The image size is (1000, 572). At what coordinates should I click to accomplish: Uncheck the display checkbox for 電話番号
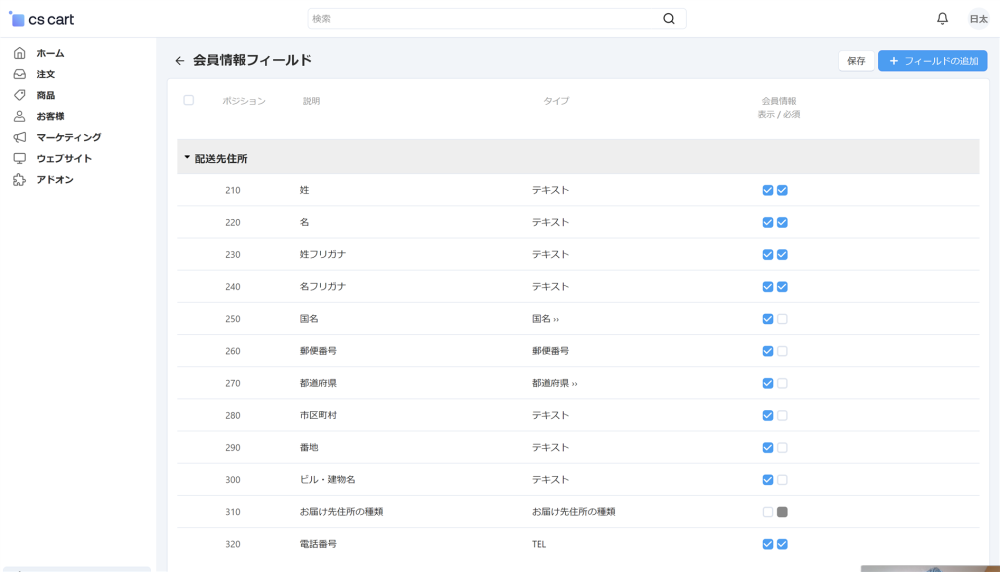coord(767,544)
